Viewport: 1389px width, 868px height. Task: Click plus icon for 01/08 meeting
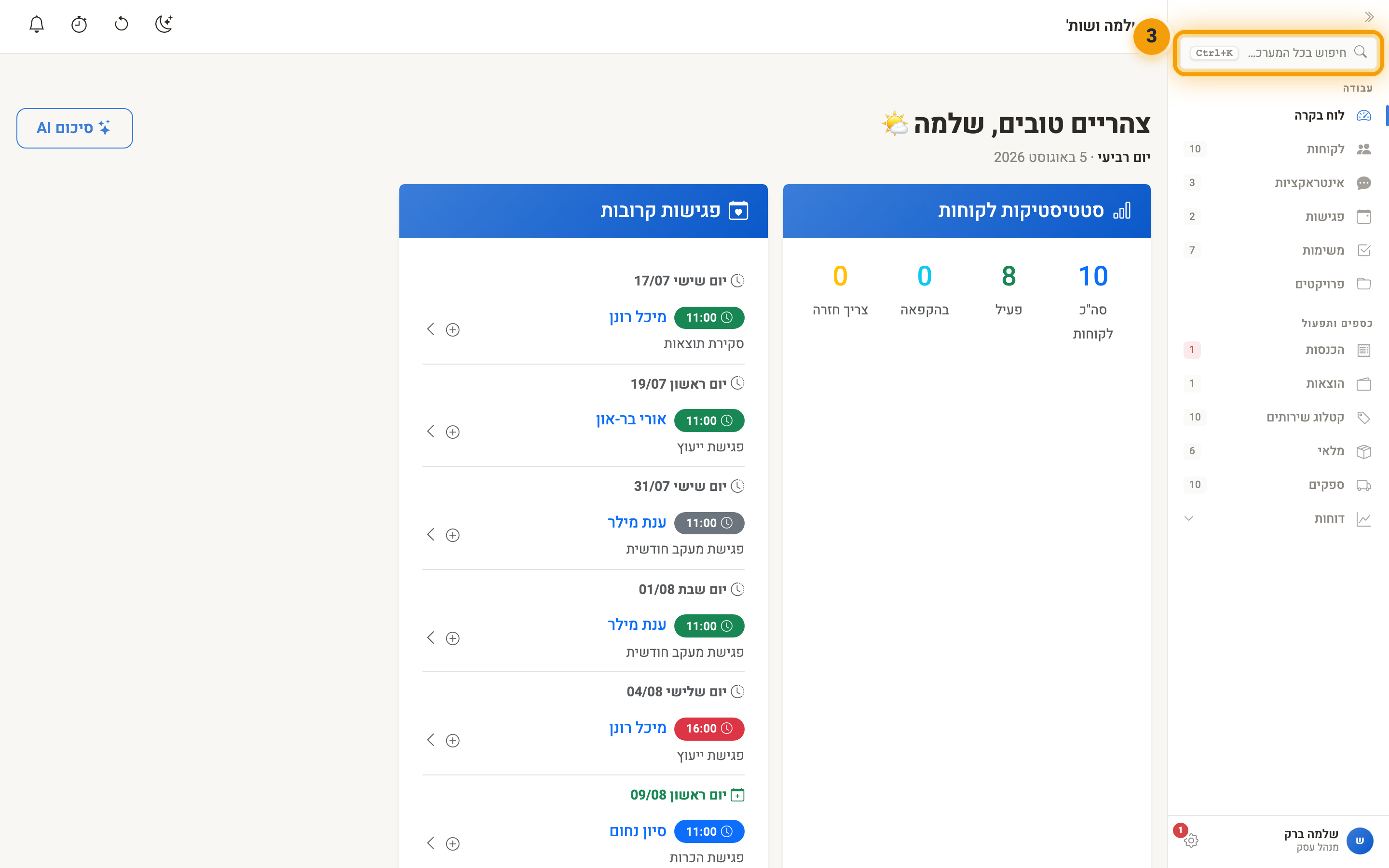click(x=453, y=638)
